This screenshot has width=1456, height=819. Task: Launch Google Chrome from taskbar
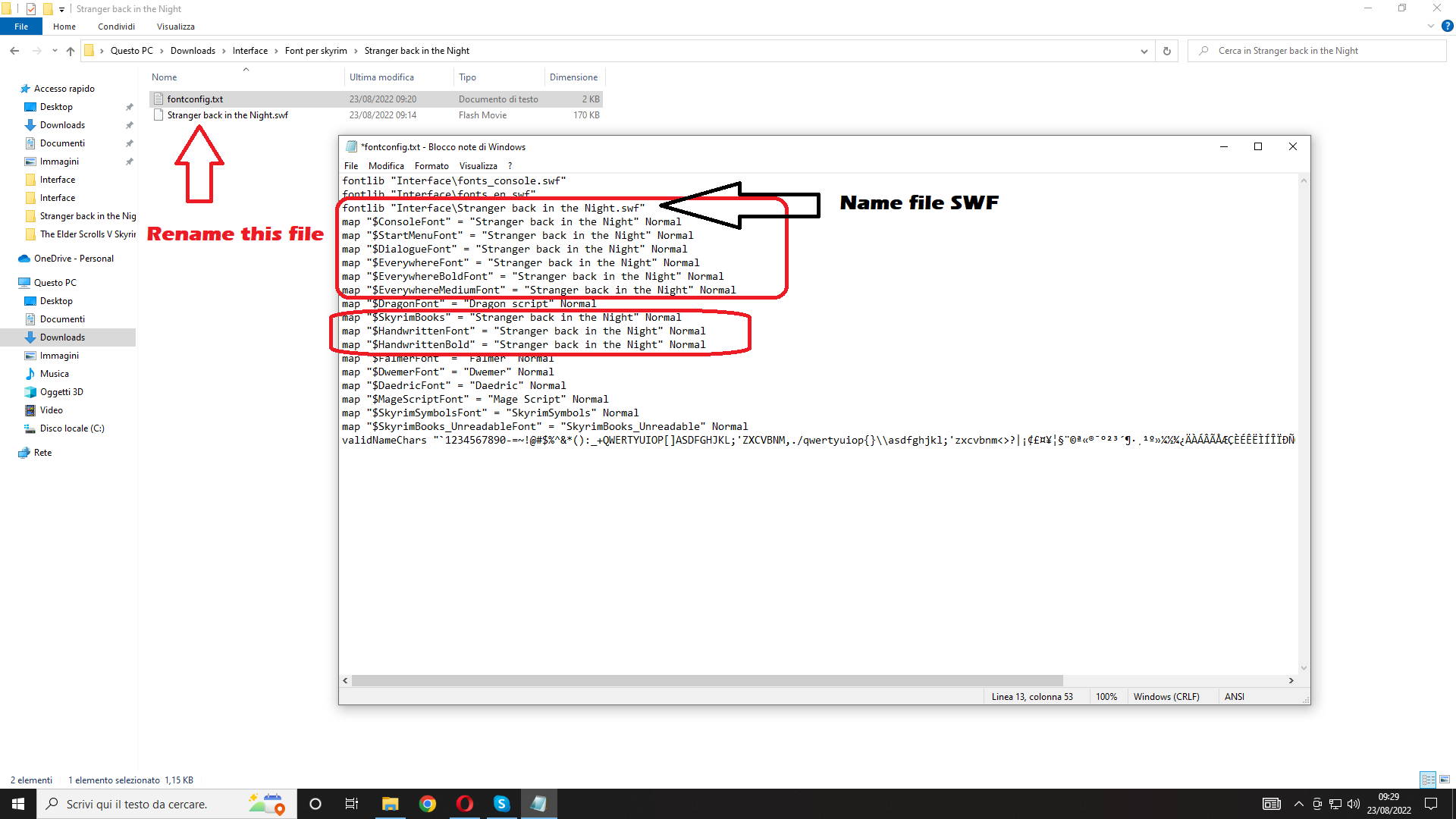428,804
